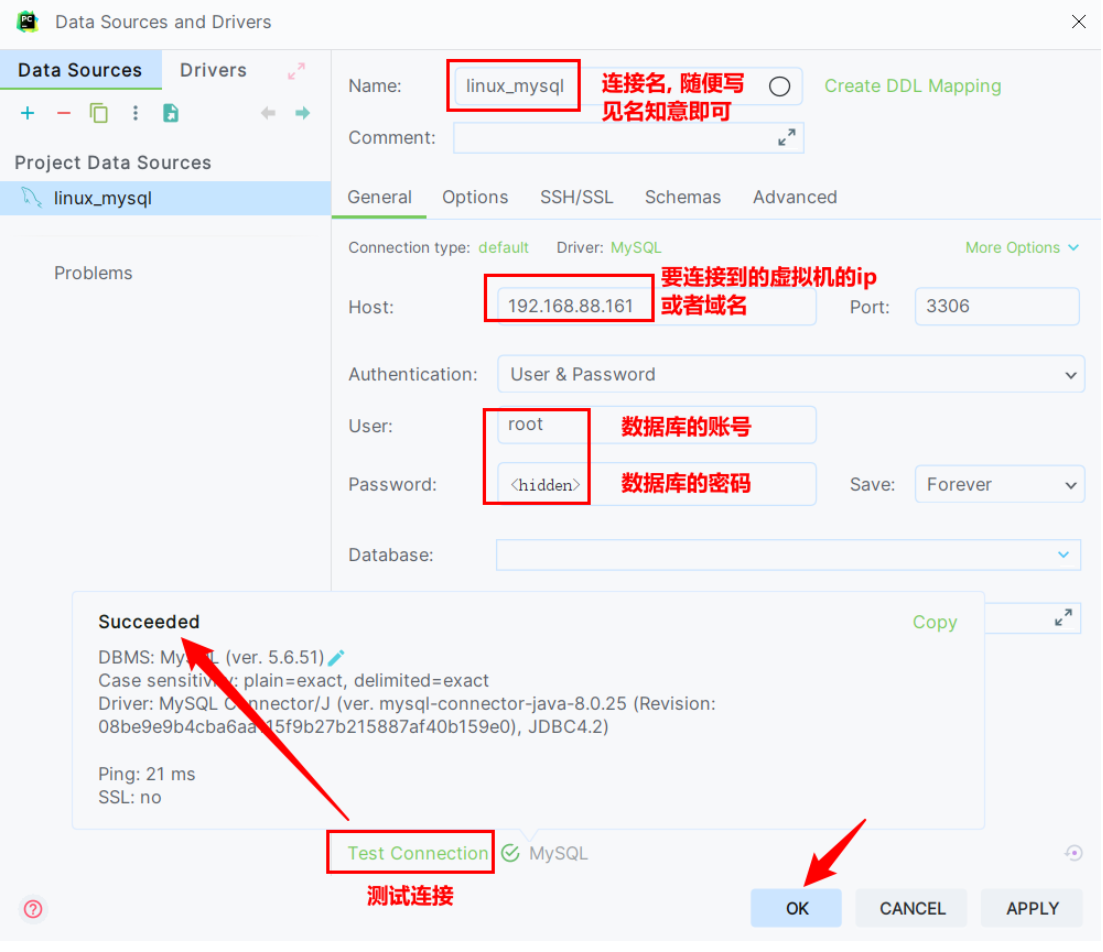Click the import DDL data source icon
This screenshot has height=952, width=1103.
click(x=170, y=113)
